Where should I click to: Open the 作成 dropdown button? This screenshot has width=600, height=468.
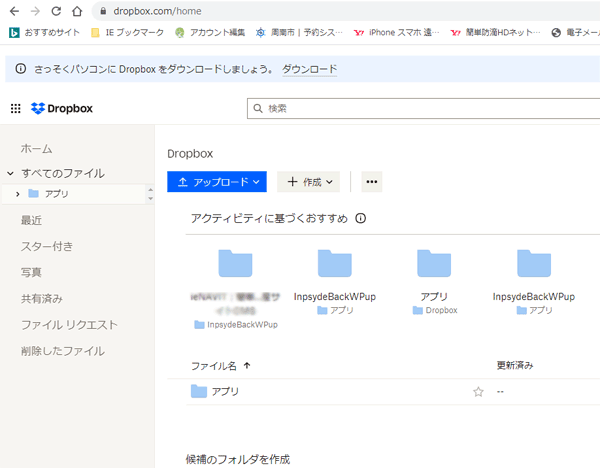coord(308,182)
